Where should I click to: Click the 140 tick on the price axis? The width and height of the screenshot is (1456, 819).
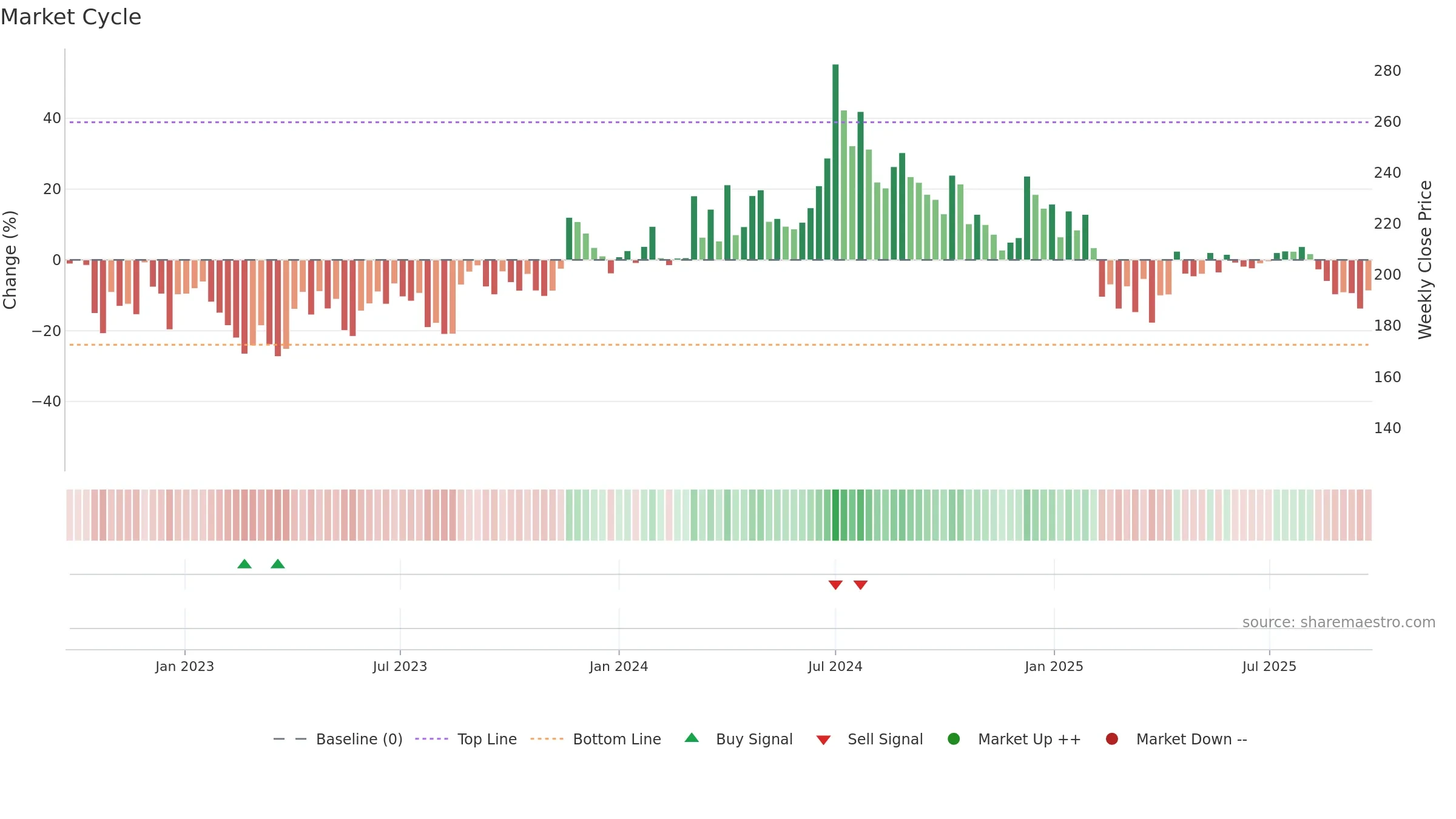pos(1387,428)
